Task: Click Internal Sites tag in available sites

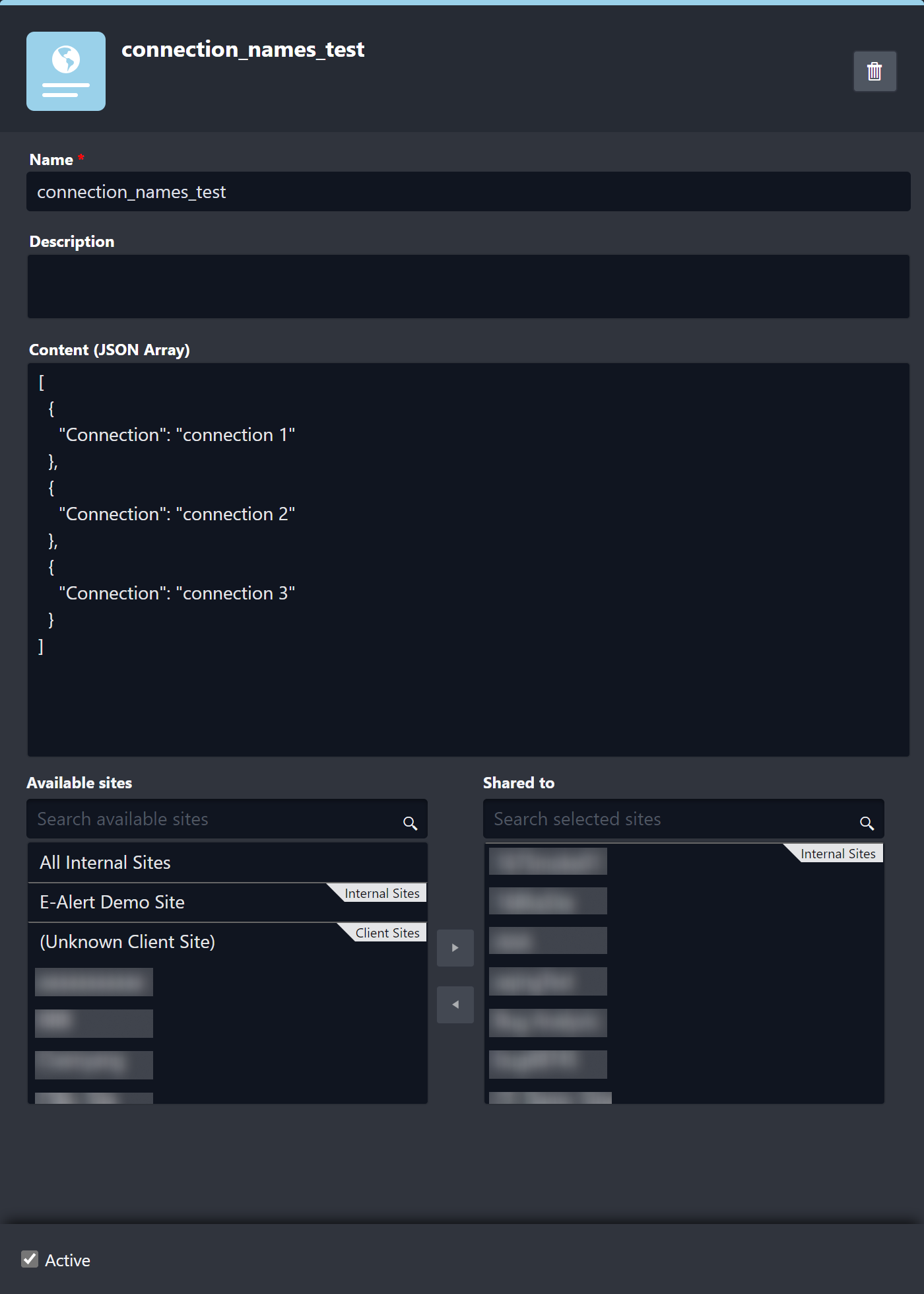Action: 381,893
